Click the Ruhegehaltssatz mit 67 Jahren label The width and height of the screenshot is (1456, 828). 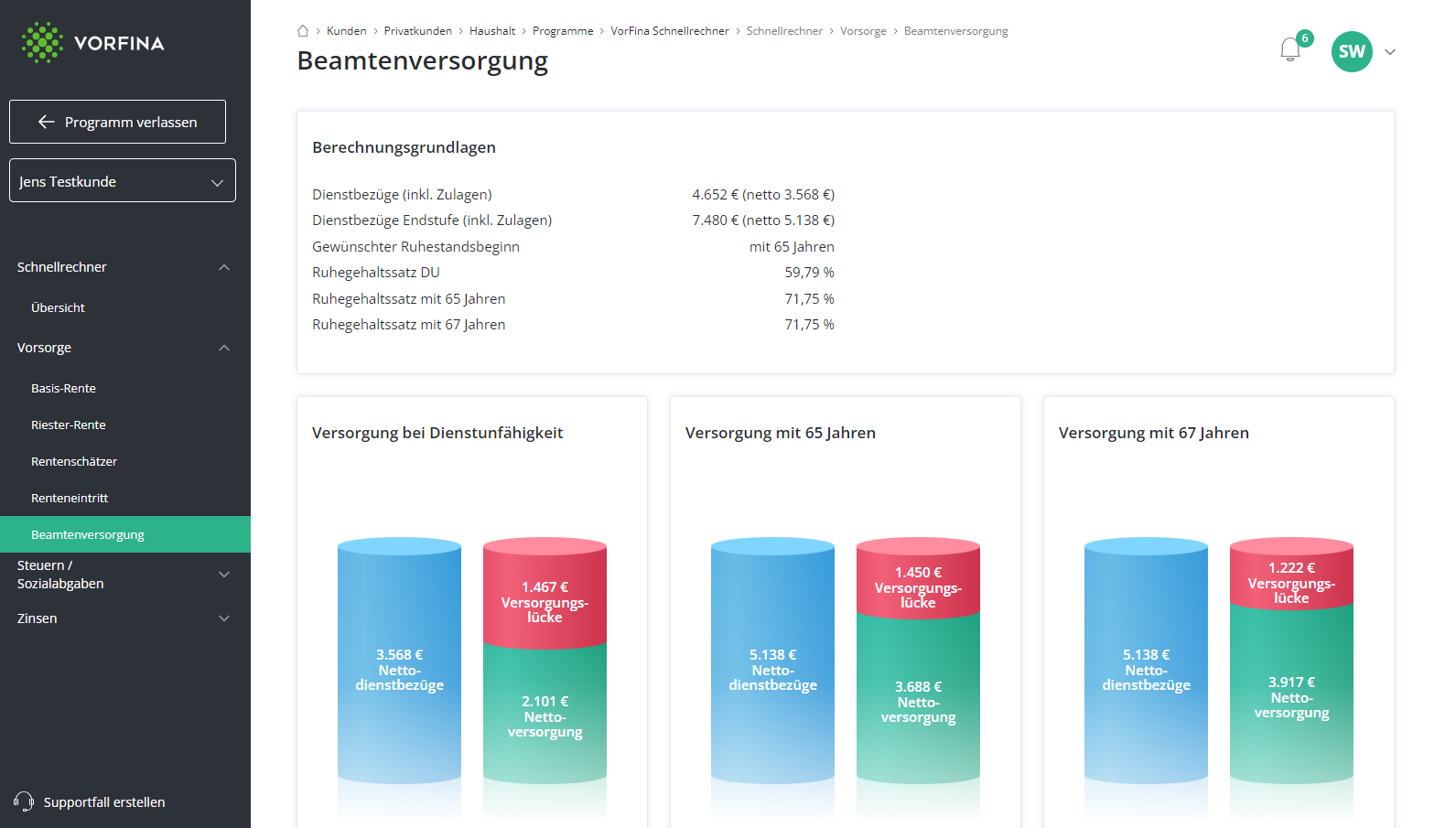(x=408, y=325)
